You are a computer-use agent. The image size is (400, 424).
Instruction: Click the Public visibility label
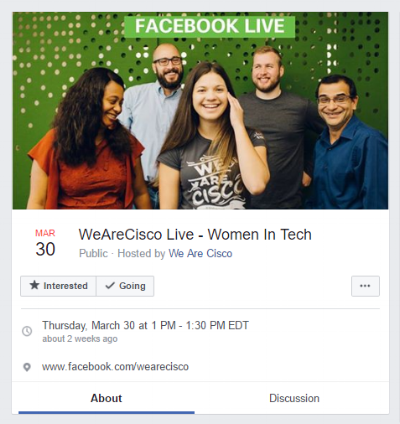tap(93, 253)
